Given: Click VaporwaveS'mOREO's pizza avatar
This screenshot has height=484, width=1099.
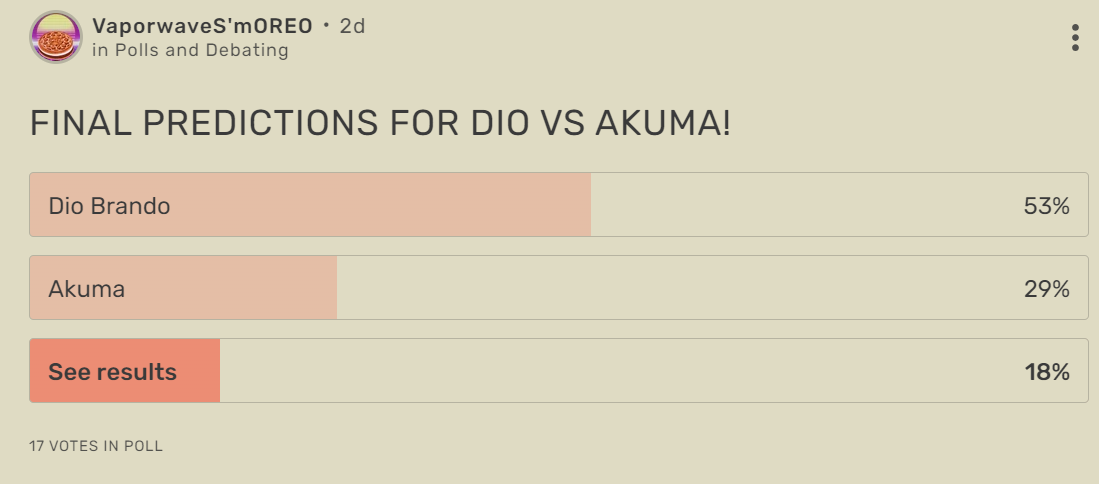Looking at the screenshot, I should (x=56, y=37).
